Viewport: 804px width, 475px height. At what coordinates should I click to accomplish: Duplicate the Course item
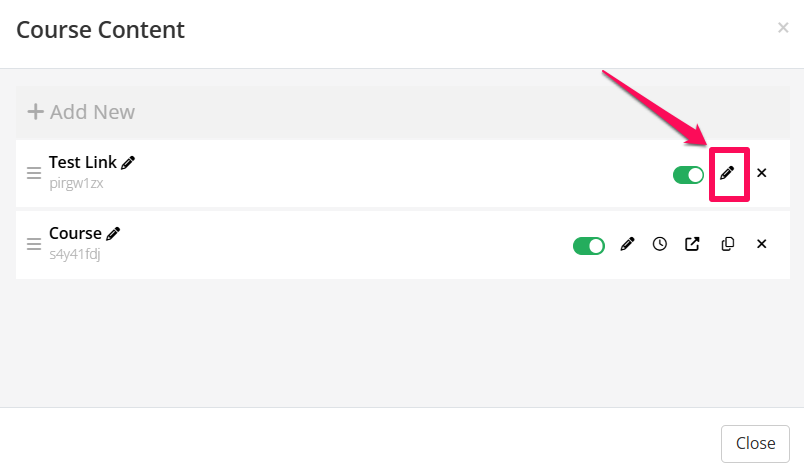pos(727,244)
